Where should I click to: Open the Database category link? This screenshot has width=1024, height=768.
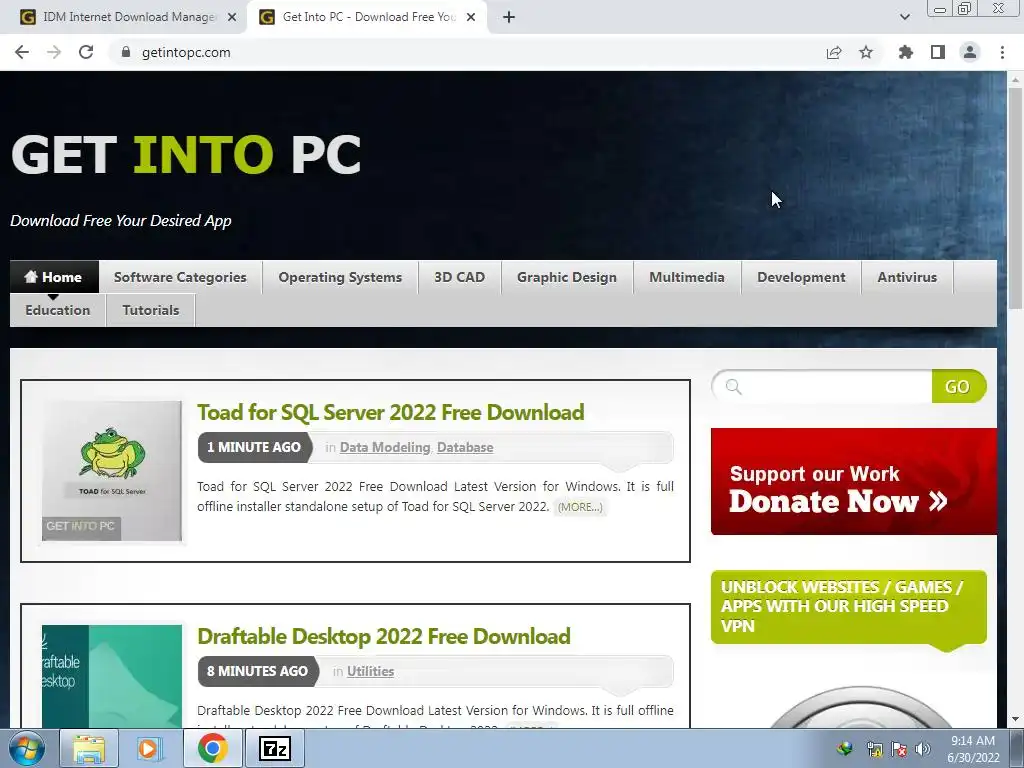click(x=465, y=447)
